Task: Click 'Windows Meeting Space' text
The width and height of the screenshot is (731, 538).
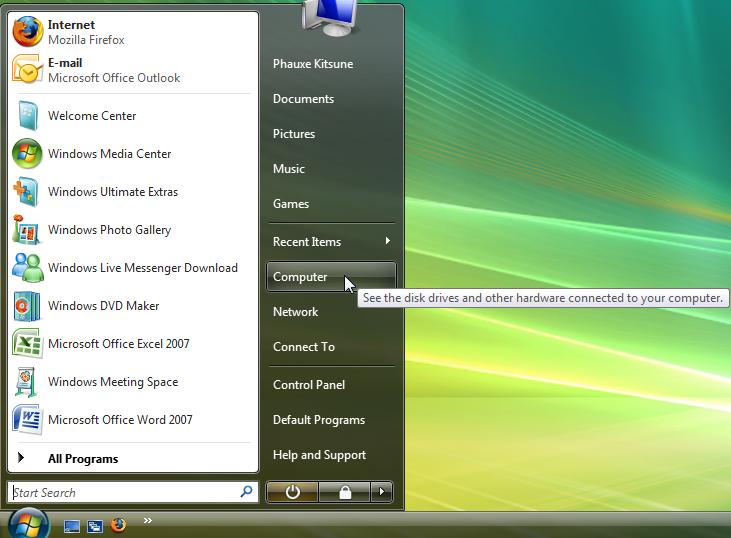Action: pos(113,382)
